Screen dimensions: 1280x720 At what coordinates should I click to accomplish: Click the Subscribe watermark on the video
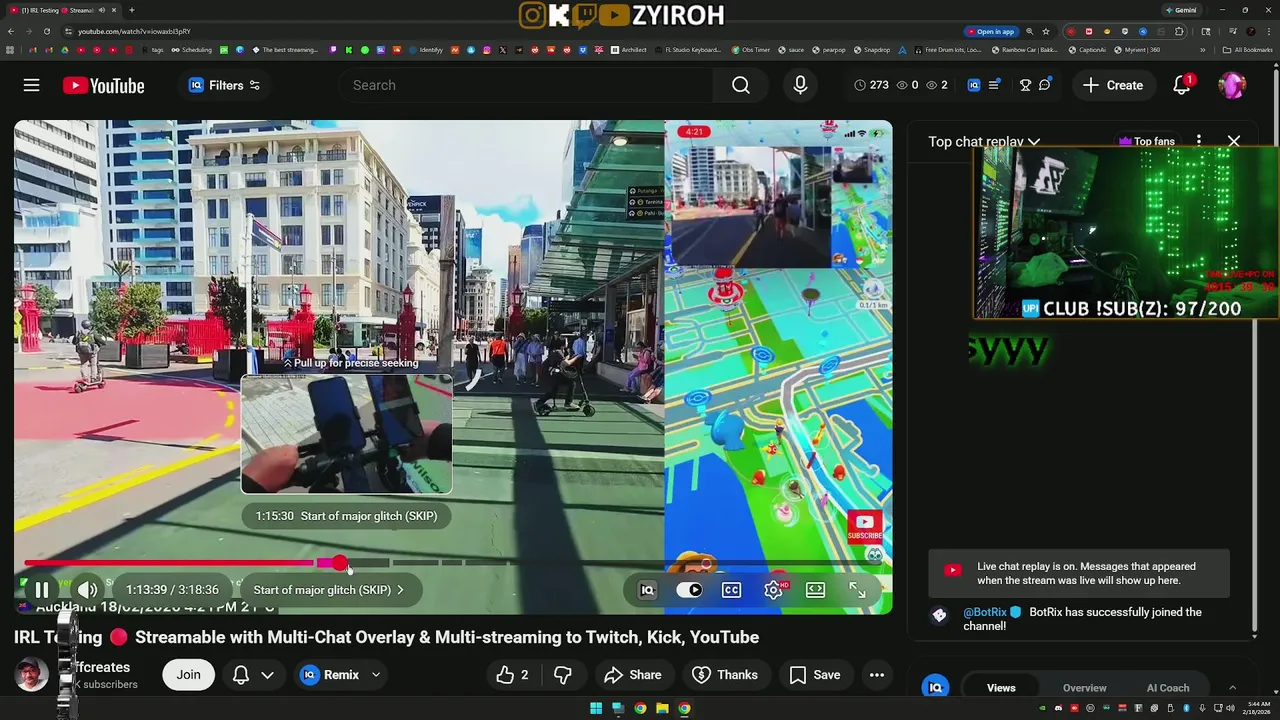[865, 527]
